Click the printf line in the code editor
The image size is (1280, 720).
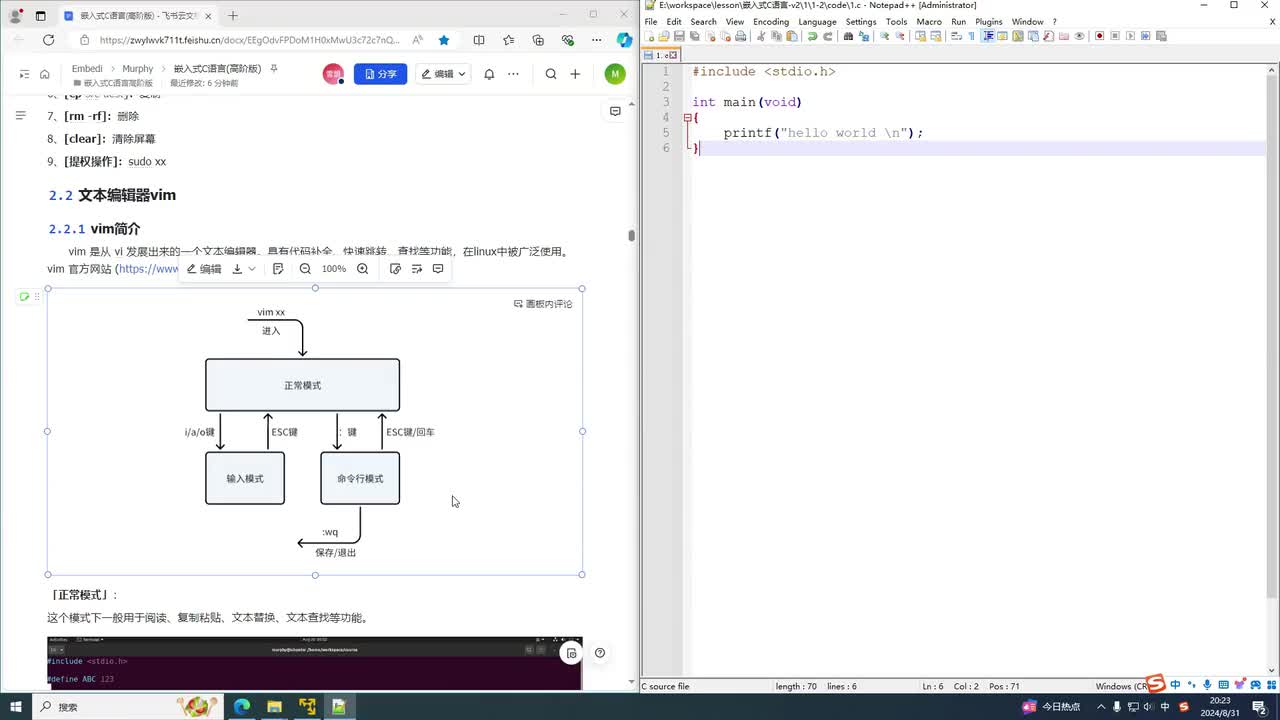point(823,133)
